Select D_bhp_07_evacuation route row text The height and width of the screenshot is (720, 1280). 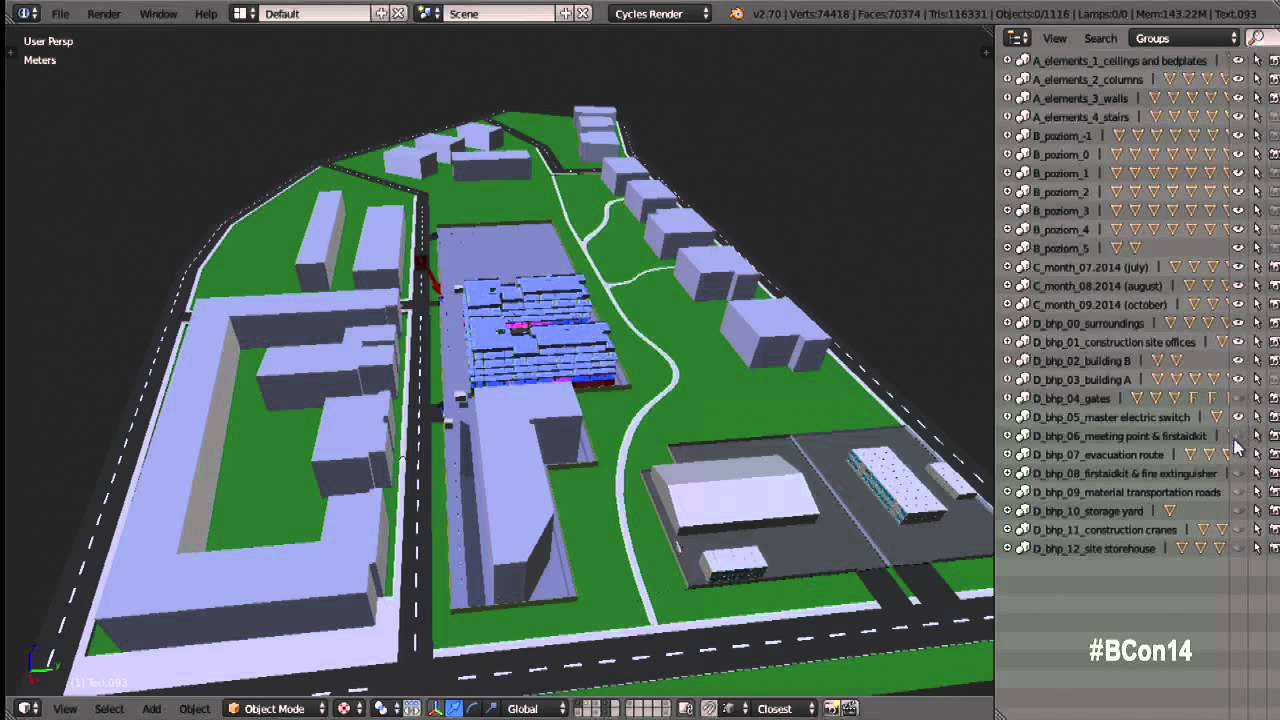point(1098,455)
